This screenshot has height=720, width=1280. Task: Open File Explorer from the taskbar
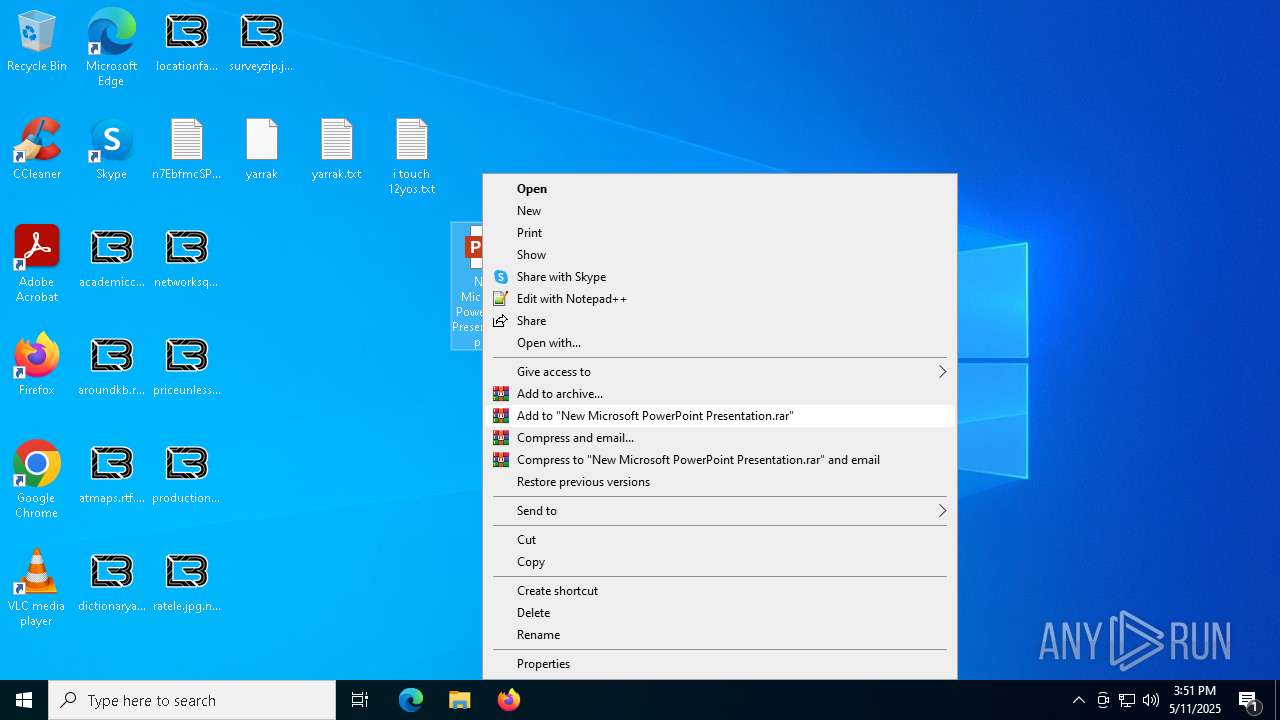pyautogui.click(x=460, y=700)
